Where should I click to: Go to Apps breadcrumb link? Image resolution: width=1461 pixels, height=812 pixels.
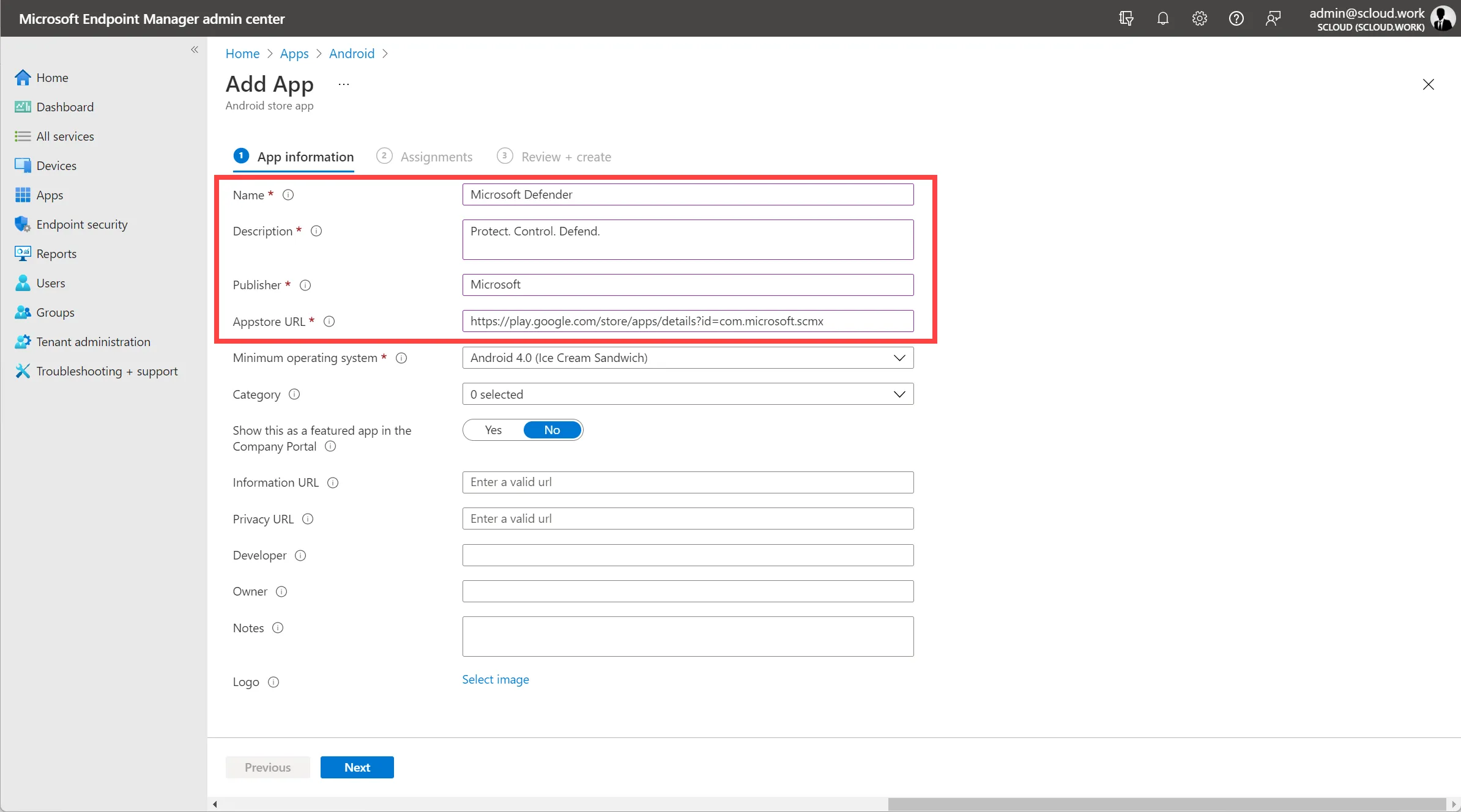tap(294, 54)
